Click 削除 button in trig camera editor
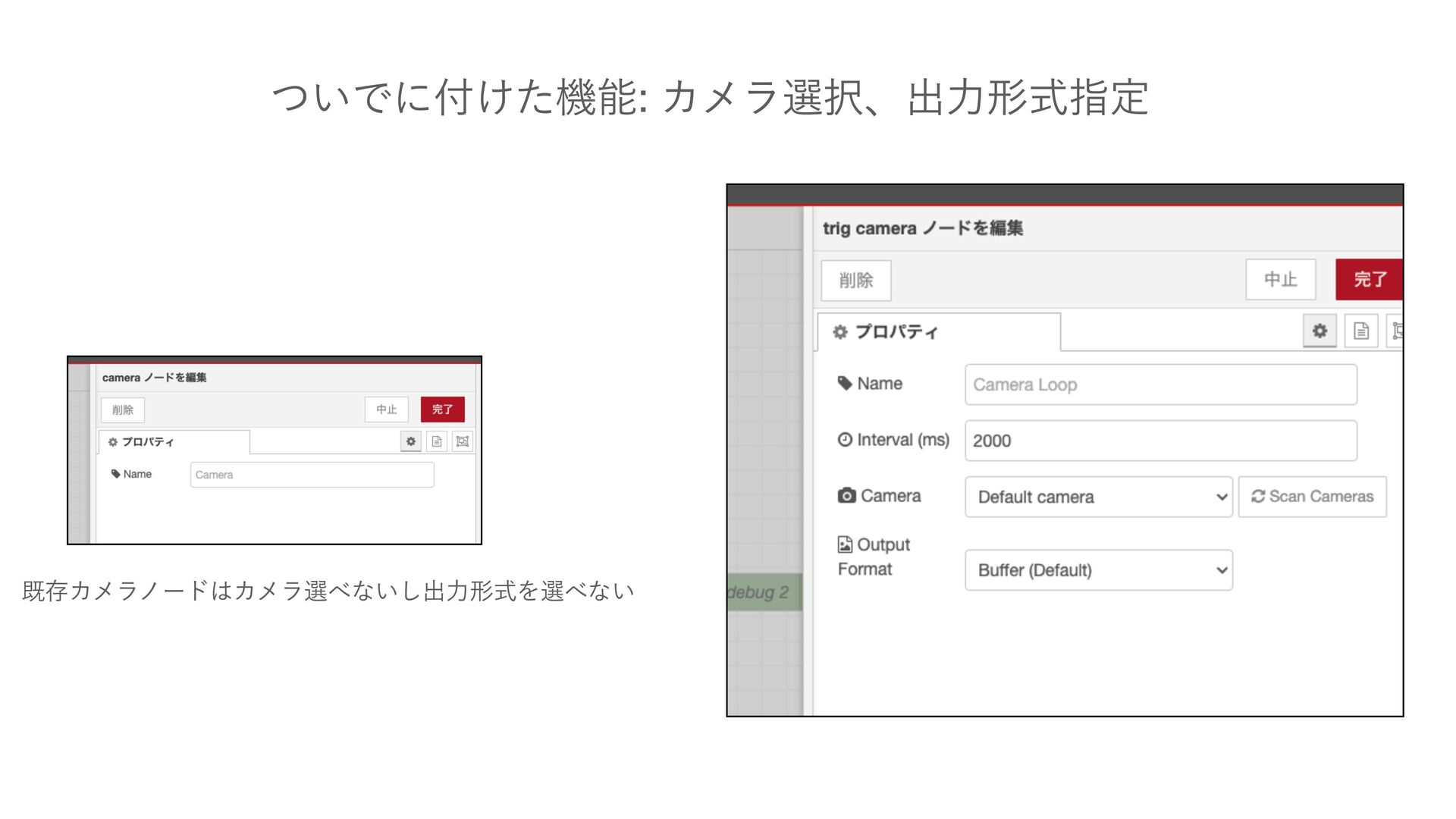The image size is (1456, 819). tap(855, 281)
